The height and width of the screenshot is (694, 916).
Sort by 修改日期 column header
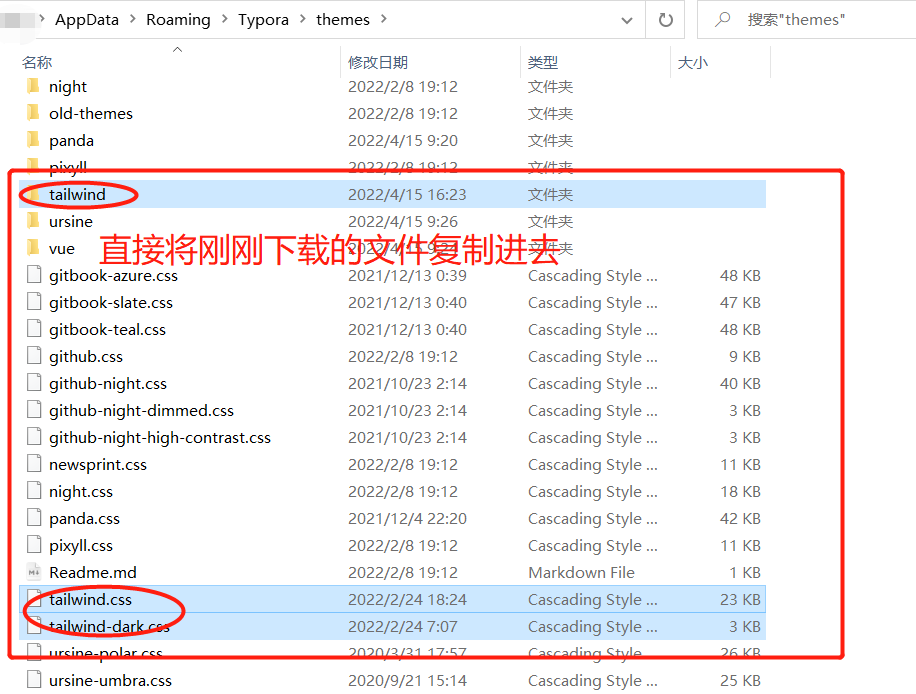pyautogui.click(x=378, y=62)
